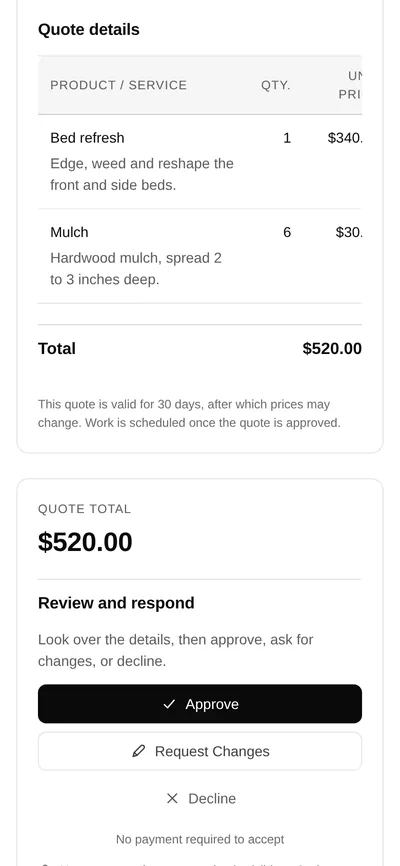
Task: Click the Bed refresh description text
Action: pos(142,175)
